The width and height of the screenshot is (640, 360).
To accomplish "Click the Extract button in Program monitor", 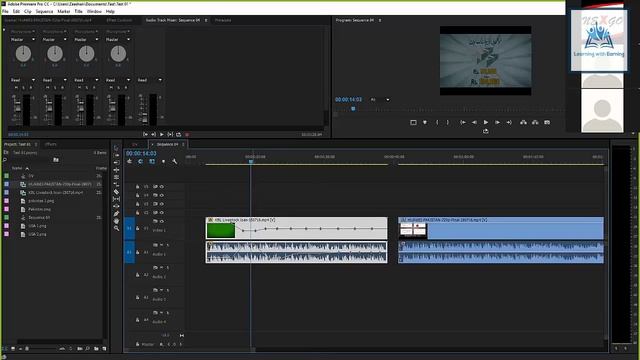I will tap(535, 122).
